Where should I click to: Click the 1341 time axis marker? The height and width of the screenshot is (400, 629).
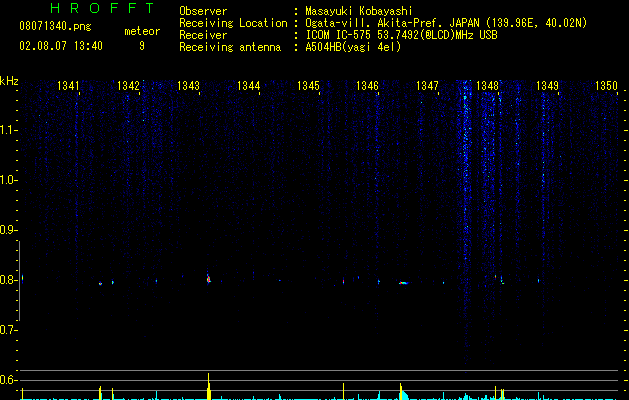tap(68, 86)
